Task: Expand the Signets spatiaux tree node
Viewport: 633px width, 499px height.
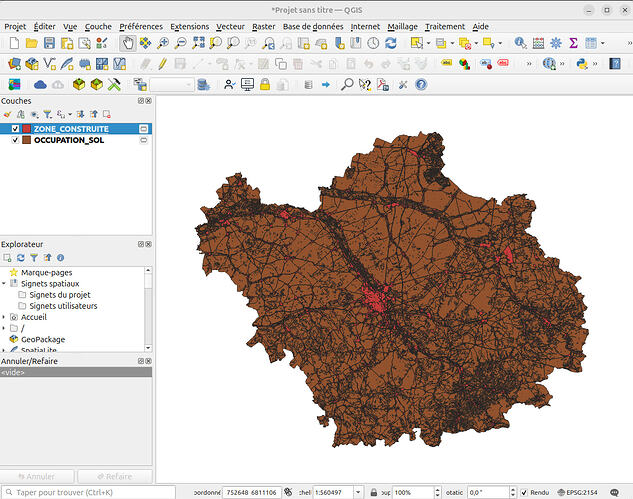Action: pyautogui.click(x=4, y=283)
